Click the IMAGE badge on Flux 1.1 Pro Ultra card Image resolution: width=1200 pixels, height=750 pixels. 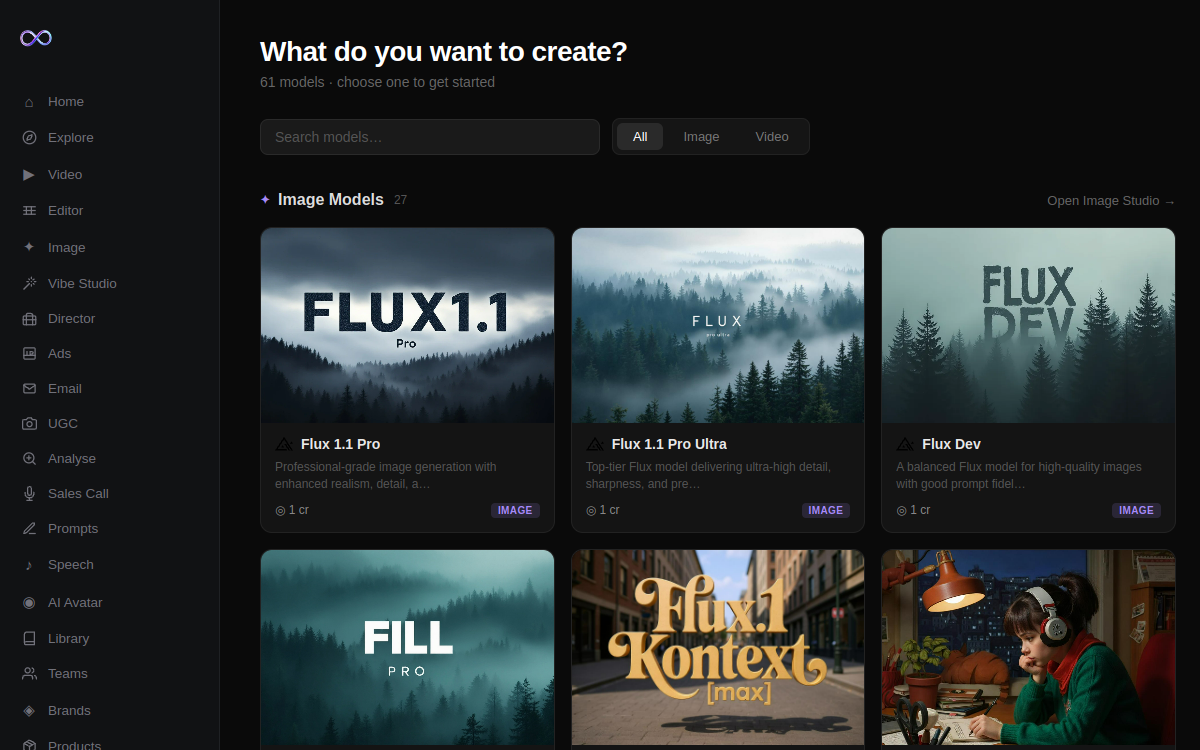point(826,510)
